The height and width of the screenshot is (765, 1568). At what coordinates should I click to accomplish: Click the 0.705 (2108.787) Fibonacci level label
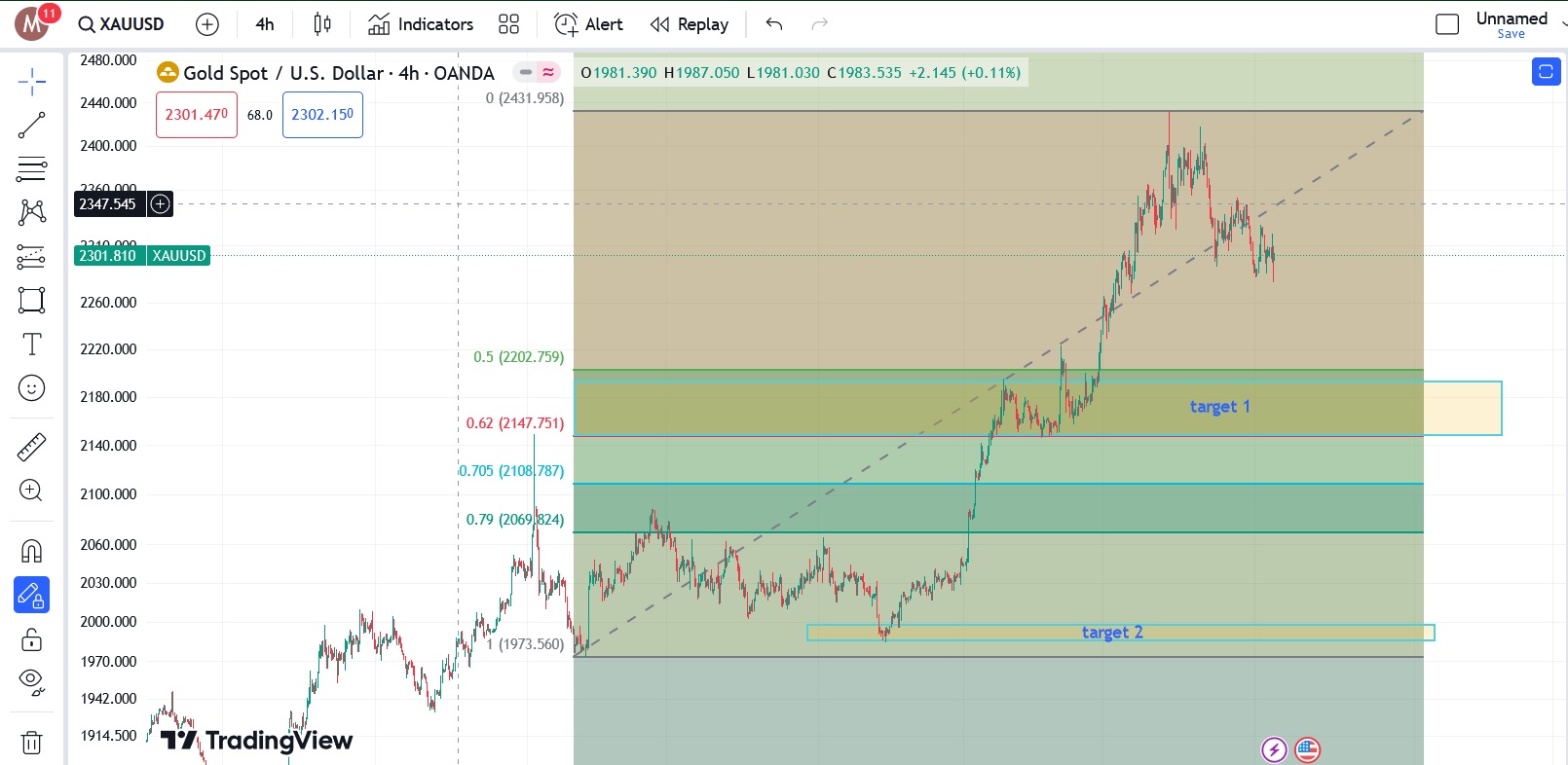(x=511, y=471)
